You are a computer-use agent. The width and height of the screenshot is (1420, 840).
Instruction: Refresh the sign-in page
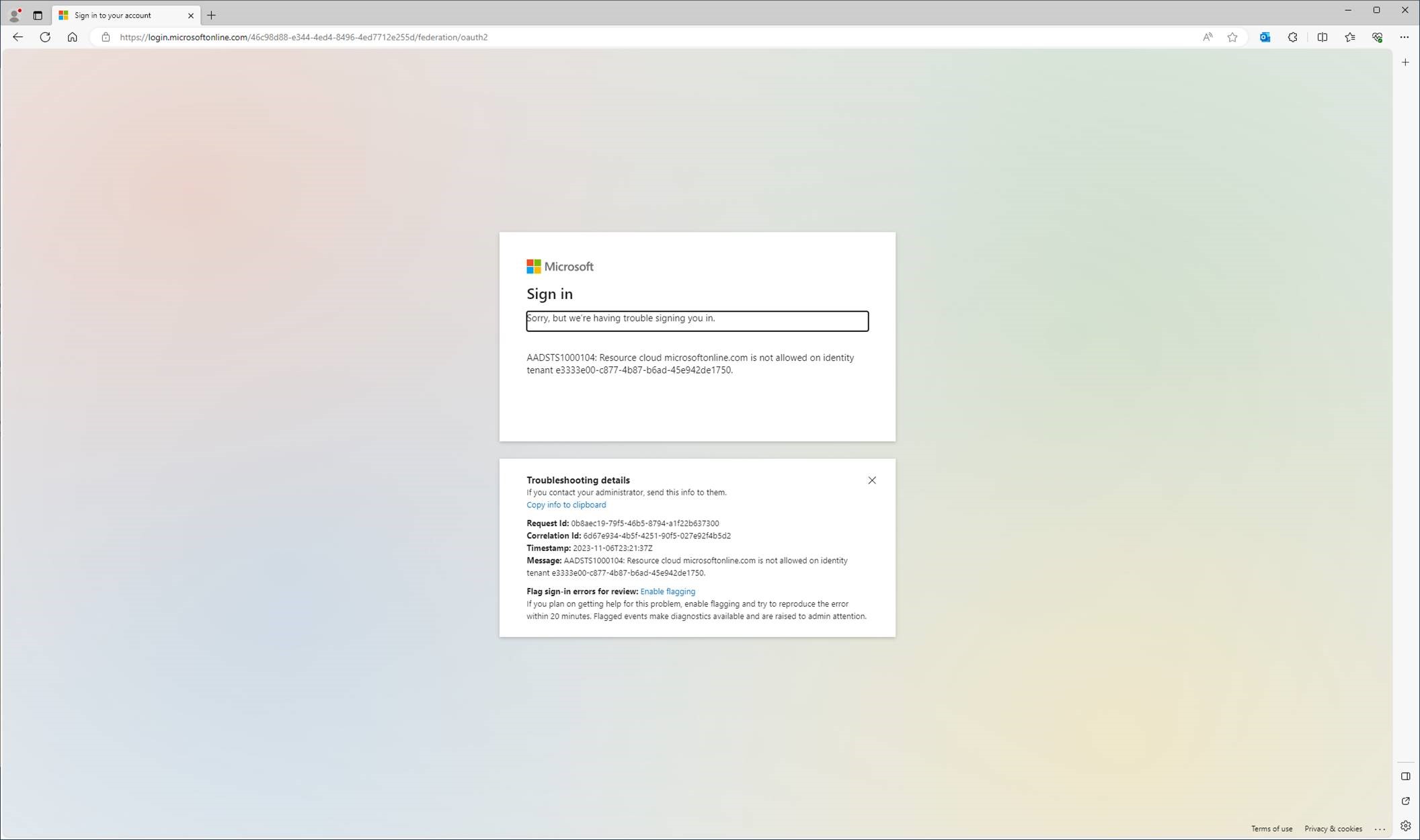click(x=45, y=37)
